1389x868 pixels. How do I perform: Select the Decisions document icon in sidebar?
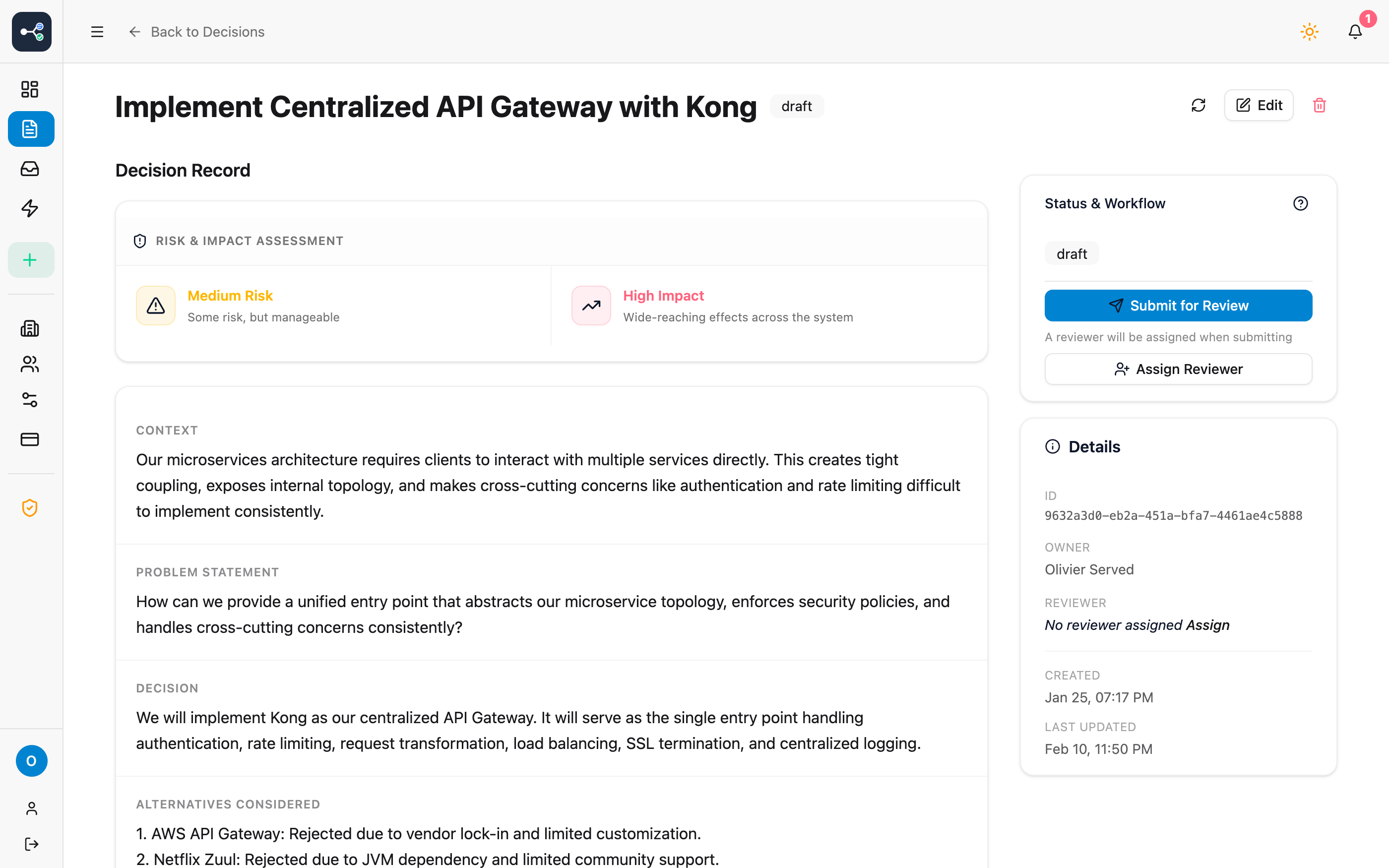point(30,128)
